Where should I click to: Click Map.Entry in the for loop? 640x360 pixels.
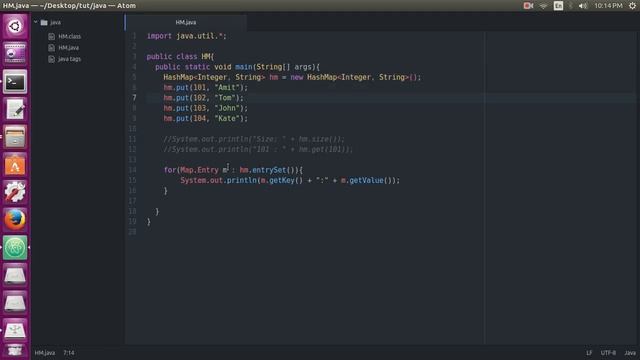click(199, 170)
